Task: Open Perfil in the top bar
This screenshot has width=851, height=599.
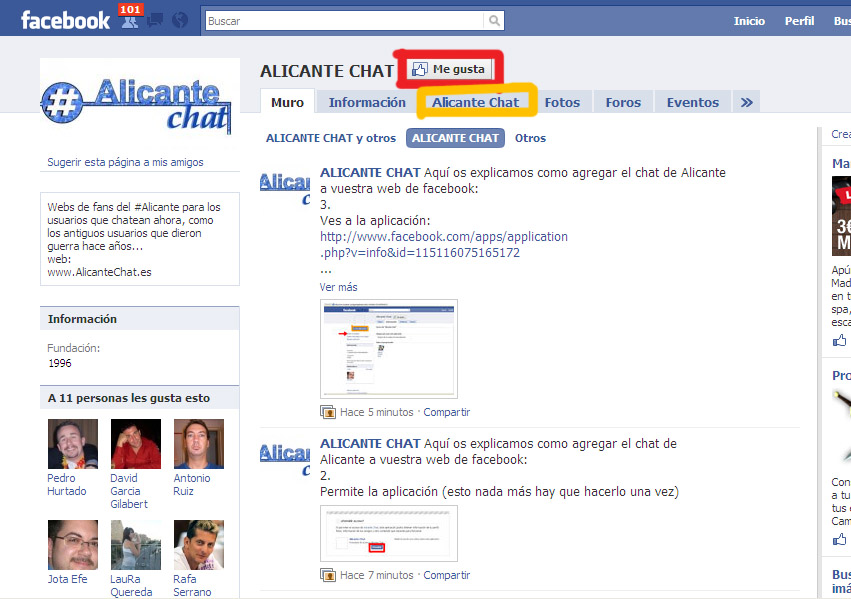Action: (x=799, y=21)
